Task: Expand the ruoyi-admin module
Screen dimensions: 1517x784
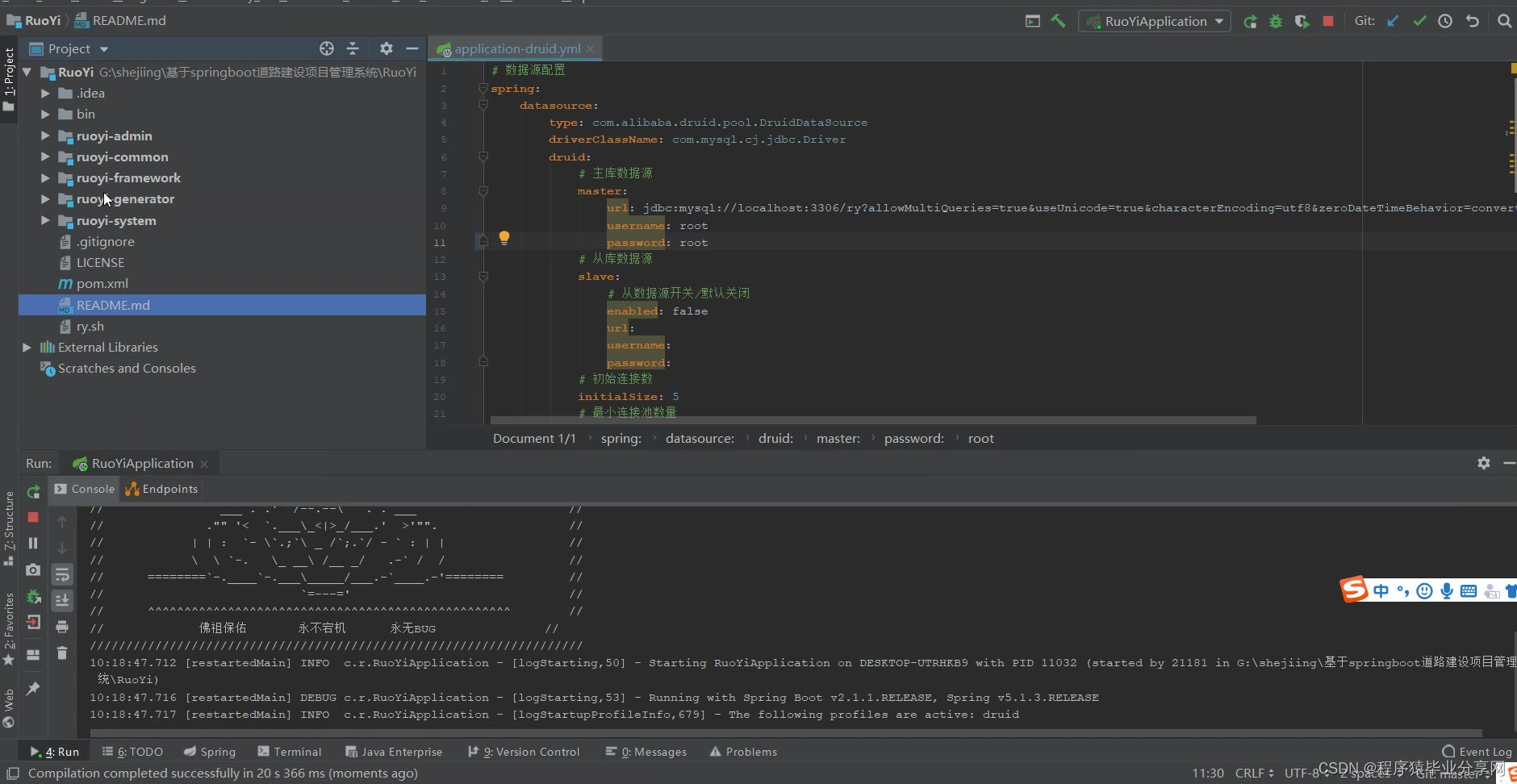Action: click(45, 136)
